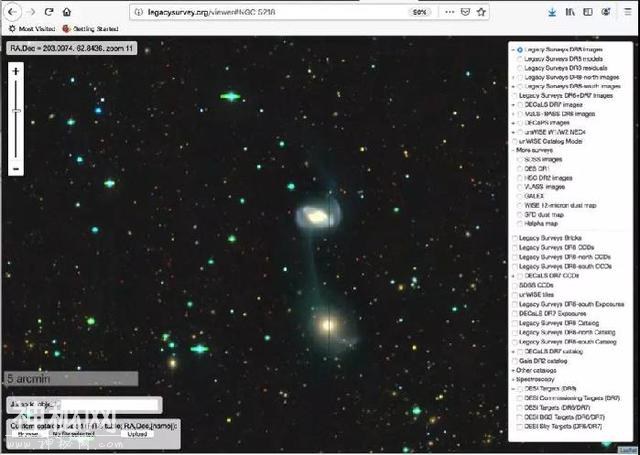Reload the page with the refresh icon
Viewport: 640px width, 455px height.
point(48,11)
